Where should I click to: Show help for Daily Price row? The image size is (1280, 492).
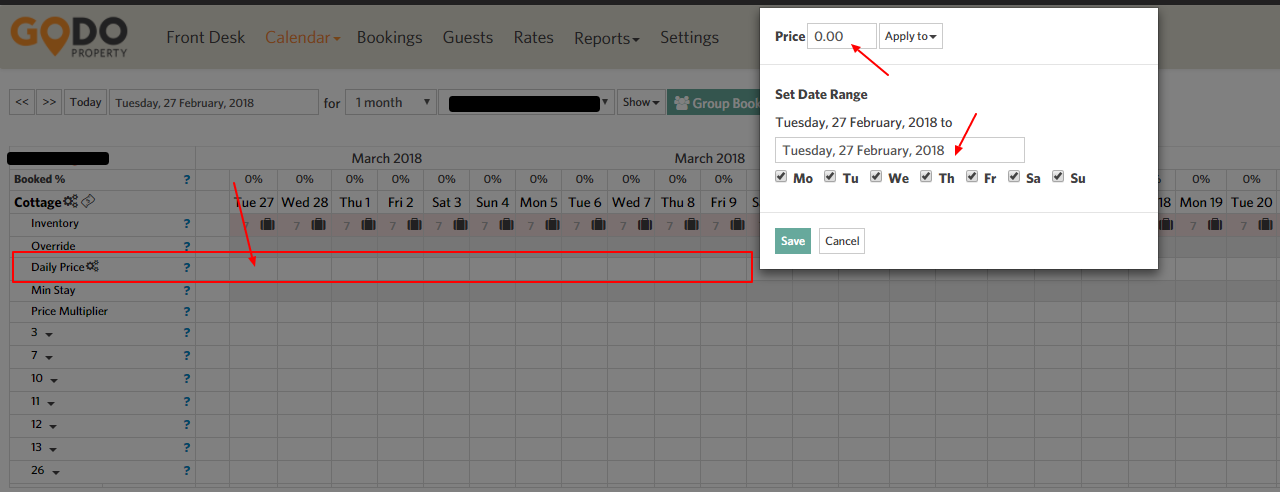(186, 268)
